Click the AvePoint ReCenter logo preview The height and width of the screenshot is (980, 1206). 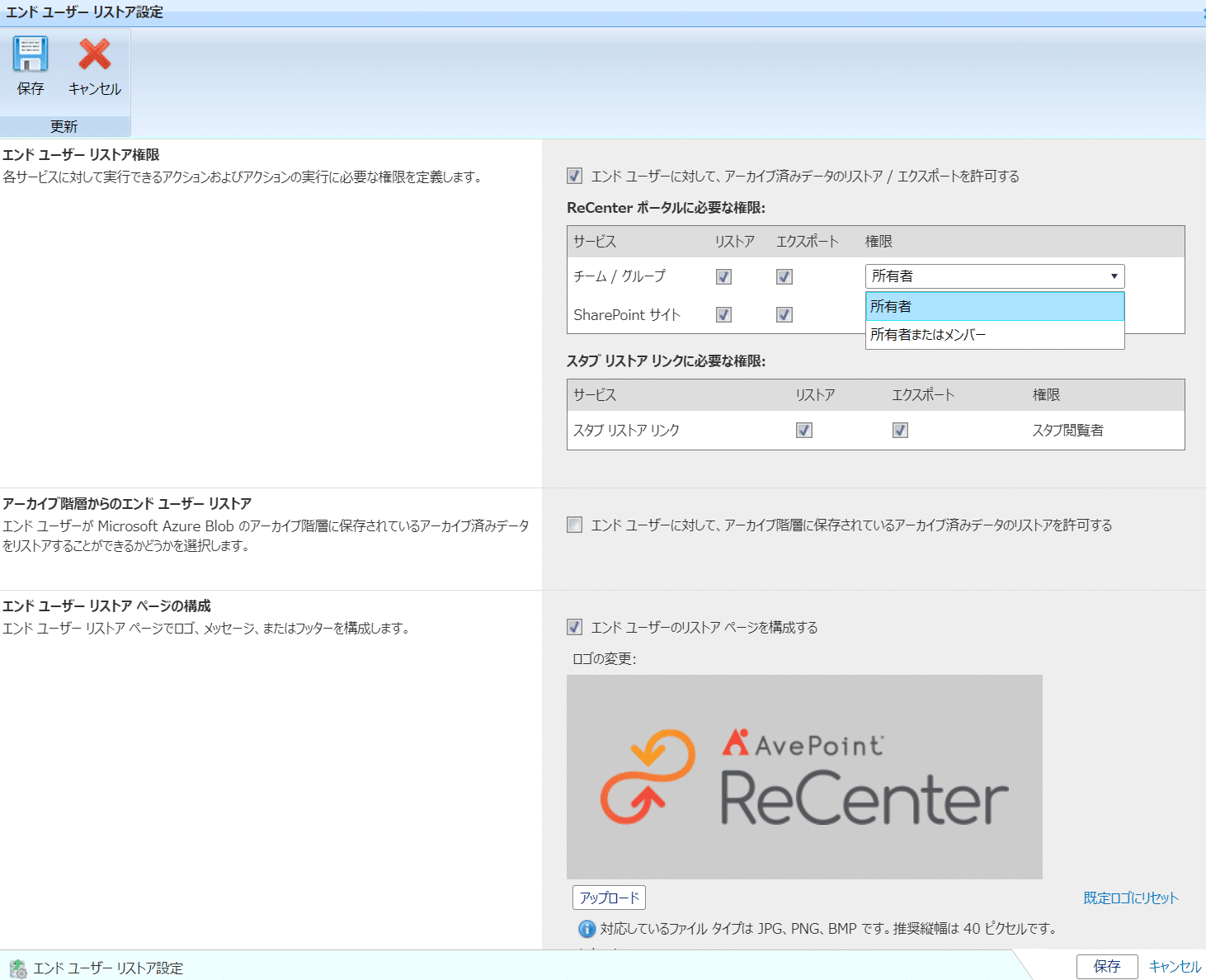804,777
